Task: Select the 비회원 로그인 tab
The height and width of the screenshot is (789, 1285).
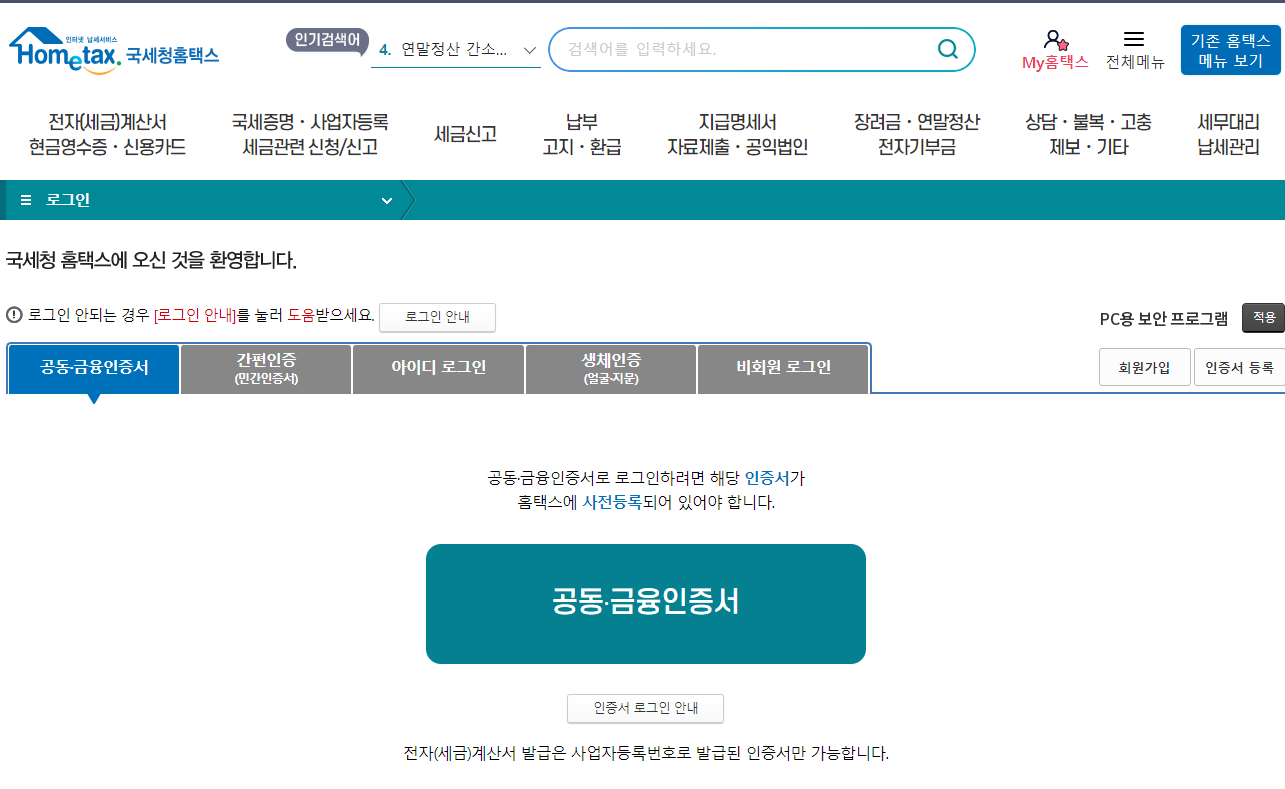Action: [x=783, y=369]
